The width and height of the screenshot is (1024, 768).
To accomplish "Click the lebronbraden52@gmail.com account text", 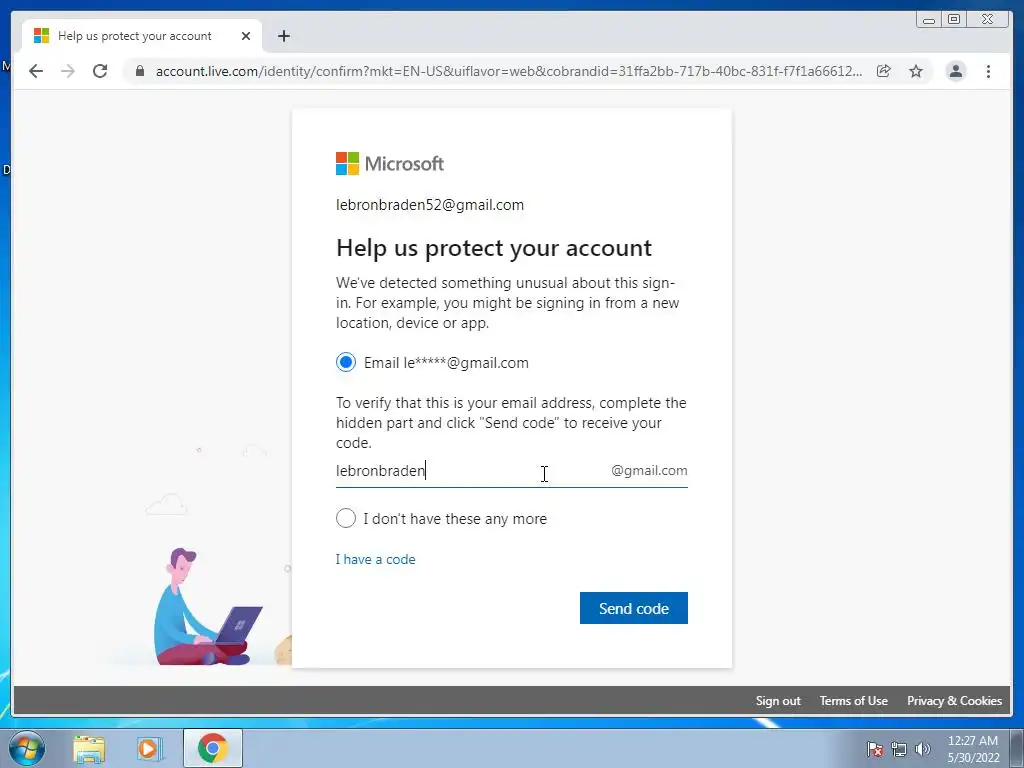I will (x=430, y=204).
